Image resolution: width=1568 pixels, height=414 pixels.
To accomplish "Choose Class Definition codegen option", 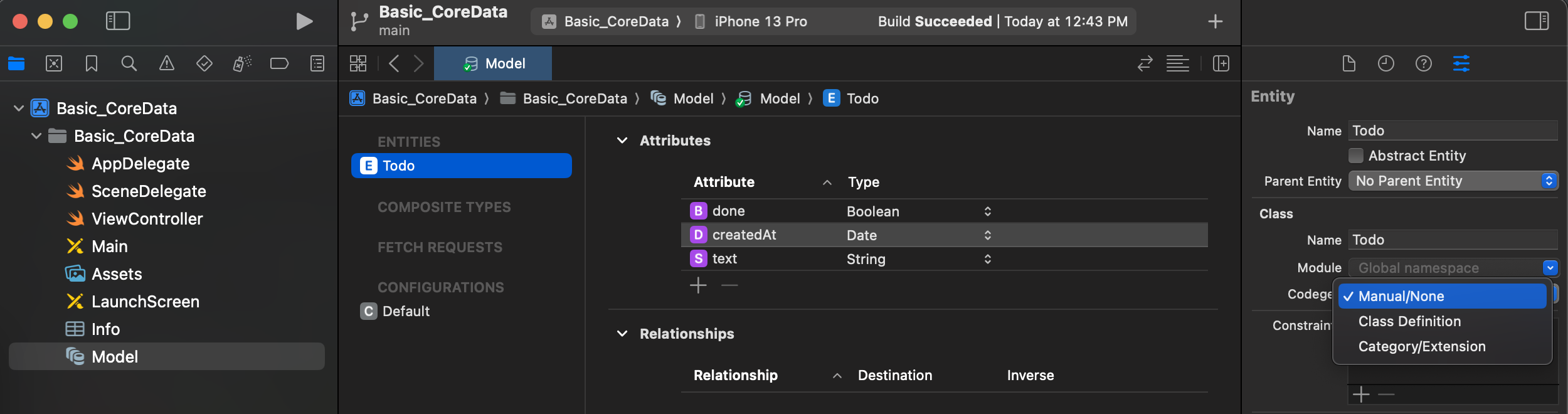I will point(1443,321).
